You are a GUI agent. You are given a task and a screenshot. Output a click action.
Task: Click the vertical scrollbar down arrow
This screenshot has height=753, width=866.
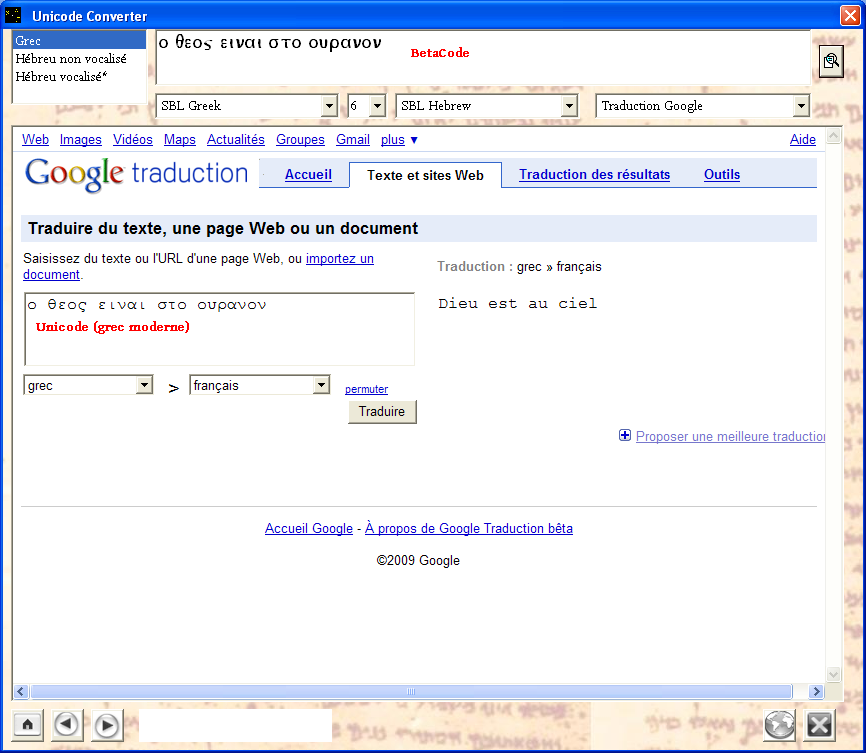[833, 674]
